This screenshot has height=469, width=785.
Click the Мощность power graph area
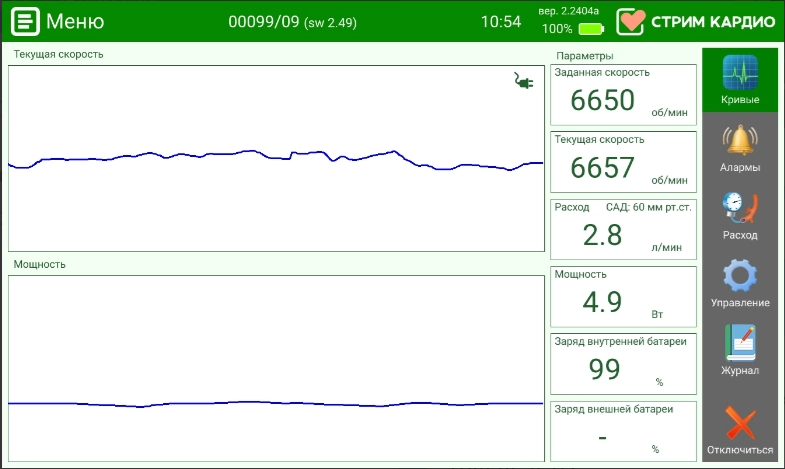point(275,368)
